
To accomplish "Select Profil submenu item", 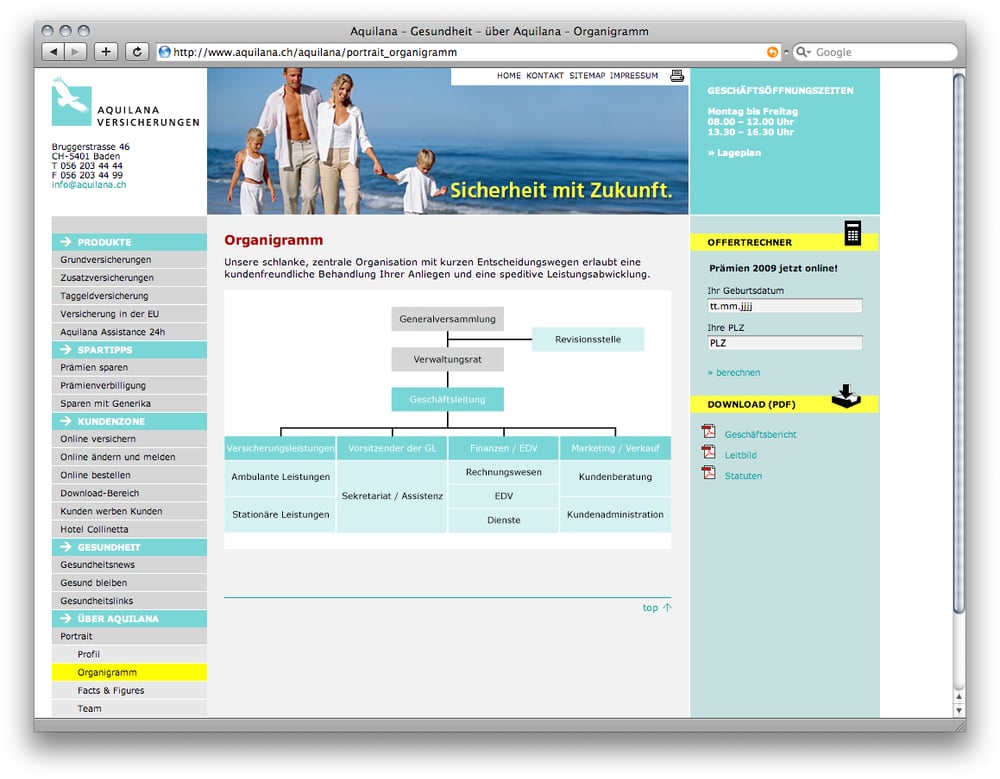I will tap(129, 654).
